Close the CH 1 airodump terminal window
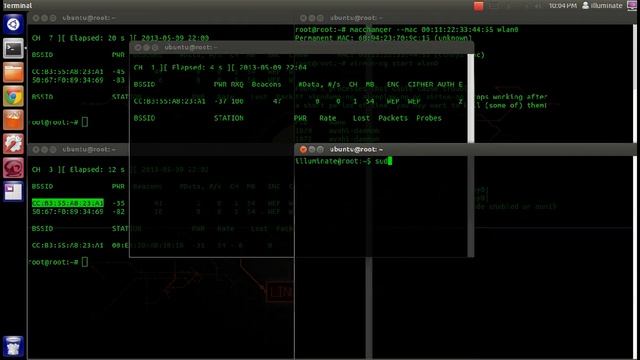This screenshot has width=640, height=360. (138, 47)
